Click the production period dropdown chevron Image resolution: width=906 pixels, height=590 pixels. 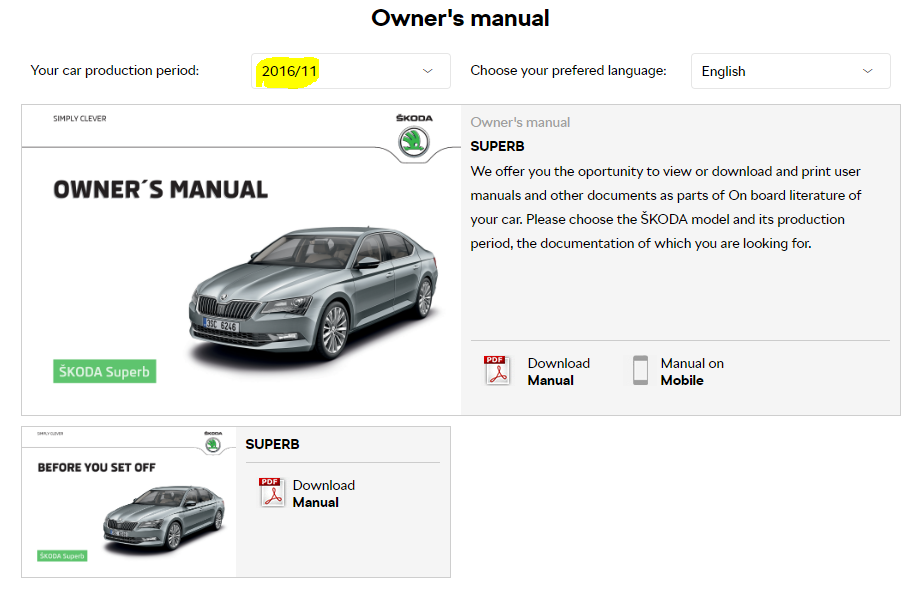pos(428,71)
